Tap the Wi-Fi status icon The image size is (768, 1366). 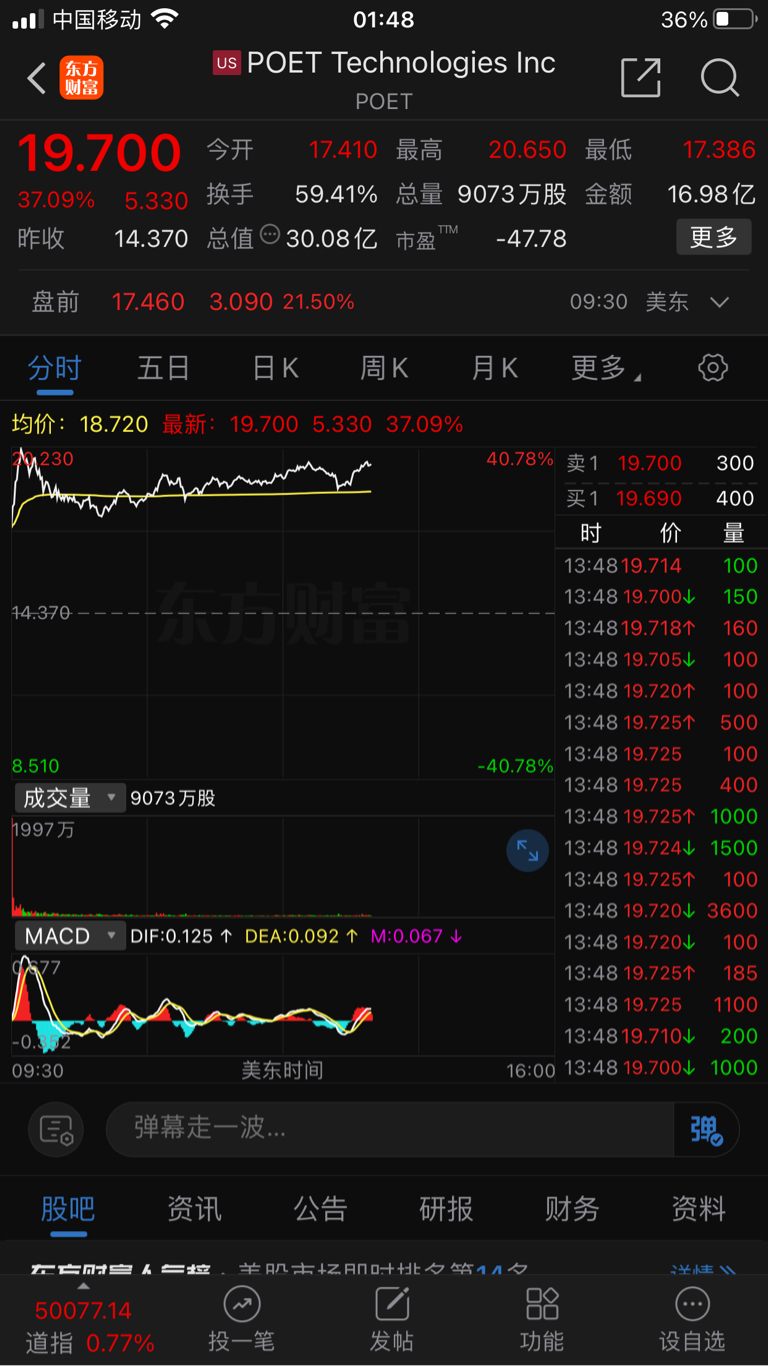coord(164,19)
